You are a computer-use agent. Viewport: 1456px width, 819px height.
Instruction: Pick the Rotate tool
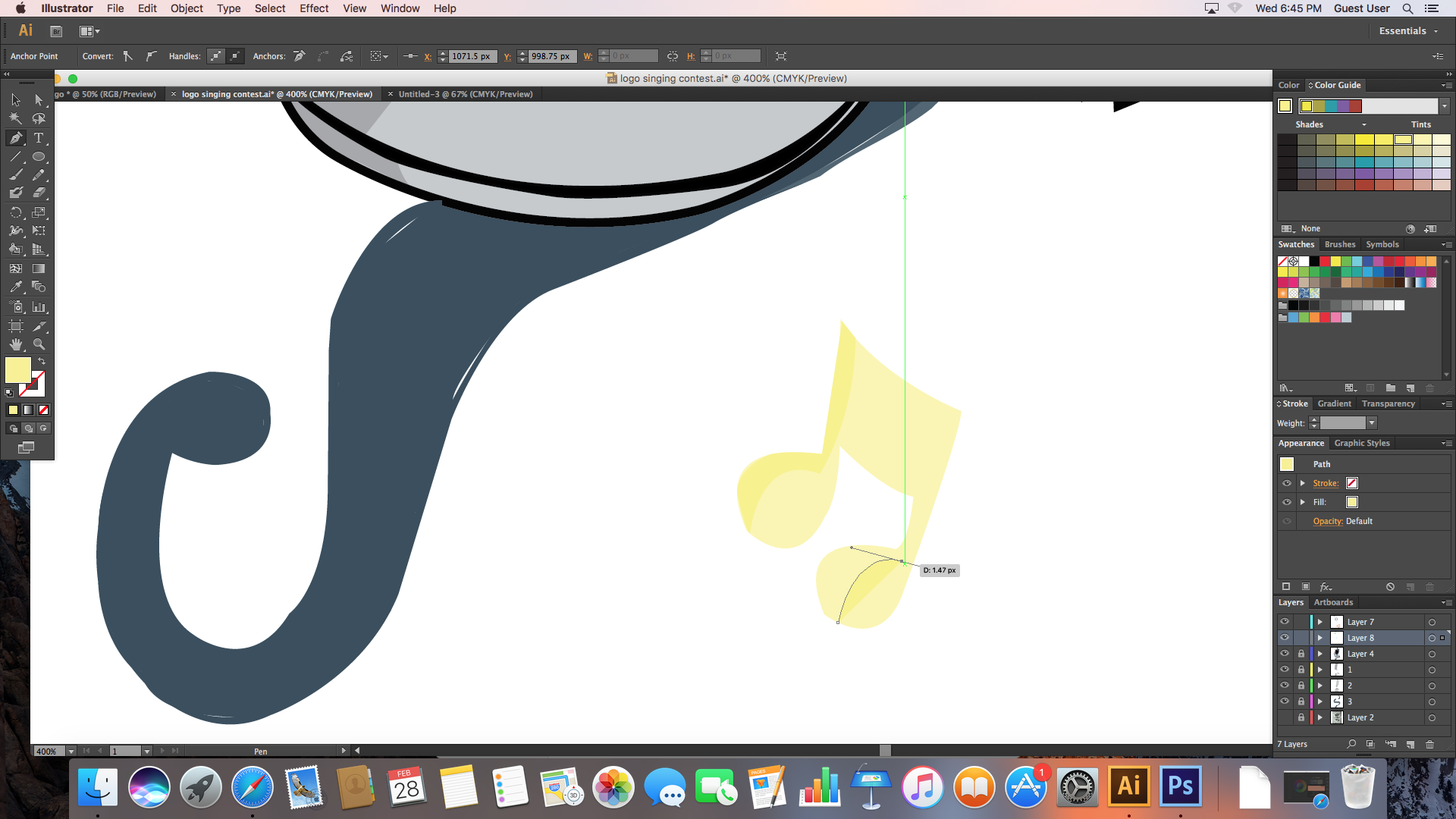tap(16, 212)
